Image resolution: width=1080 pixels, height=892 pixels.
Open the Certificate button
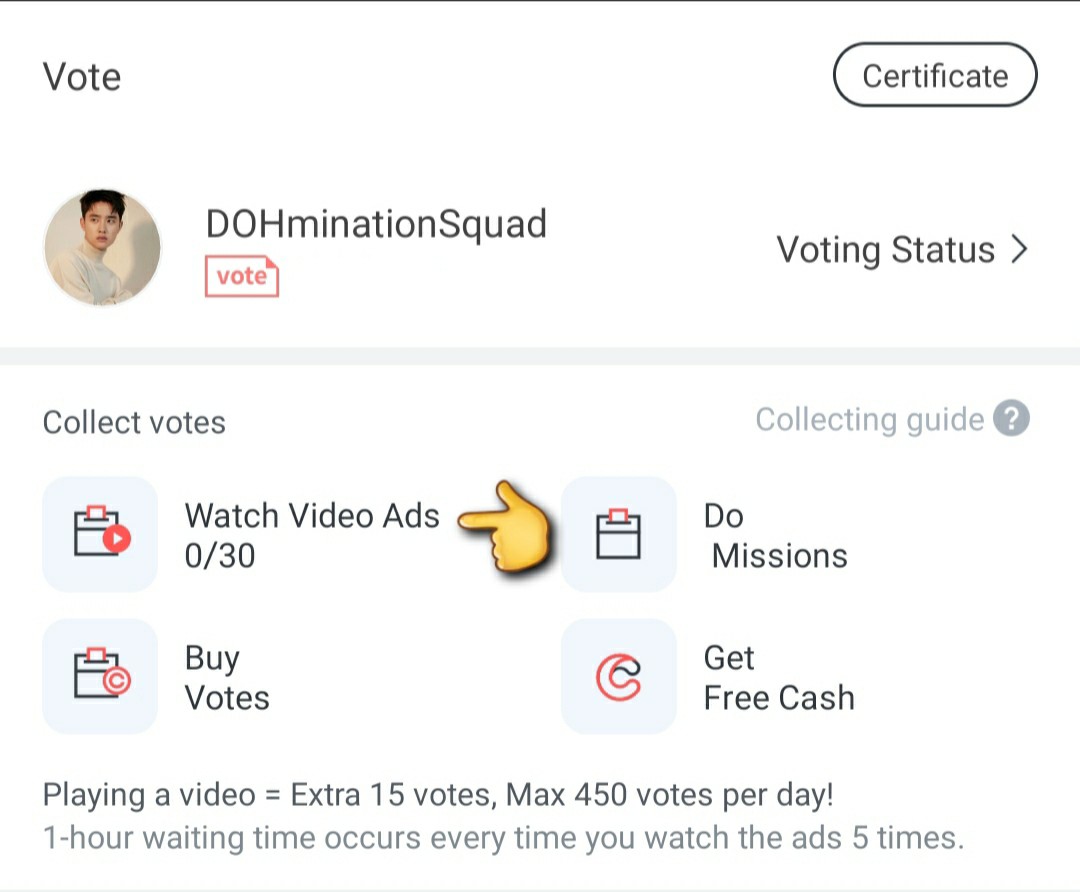(x=935, y=75)
